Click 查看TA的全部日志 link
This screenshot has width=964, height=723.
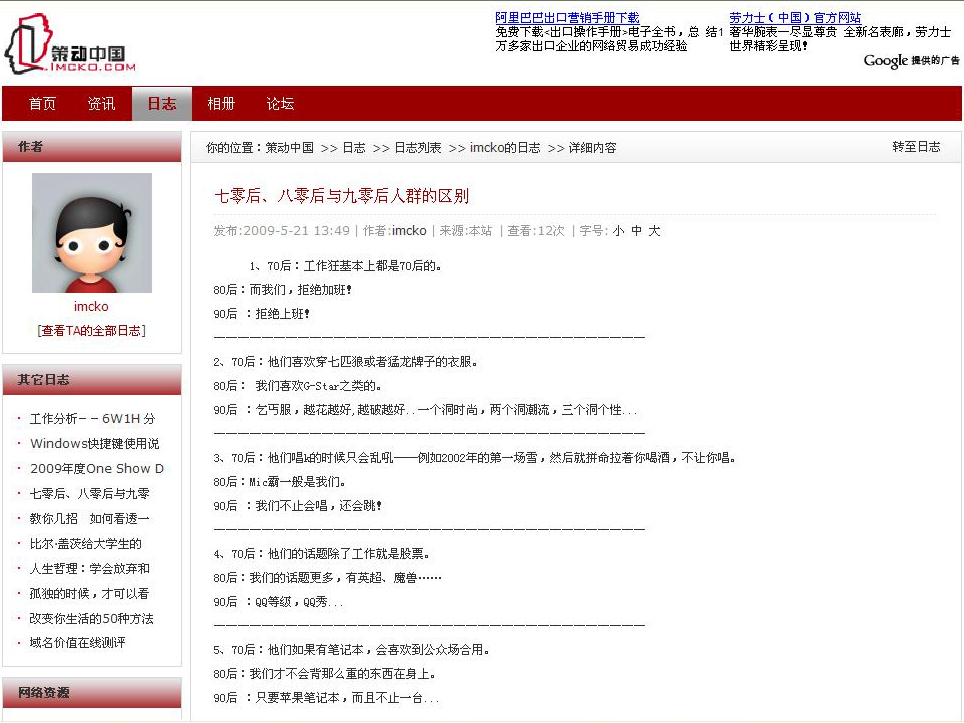(x=91, y=331)
